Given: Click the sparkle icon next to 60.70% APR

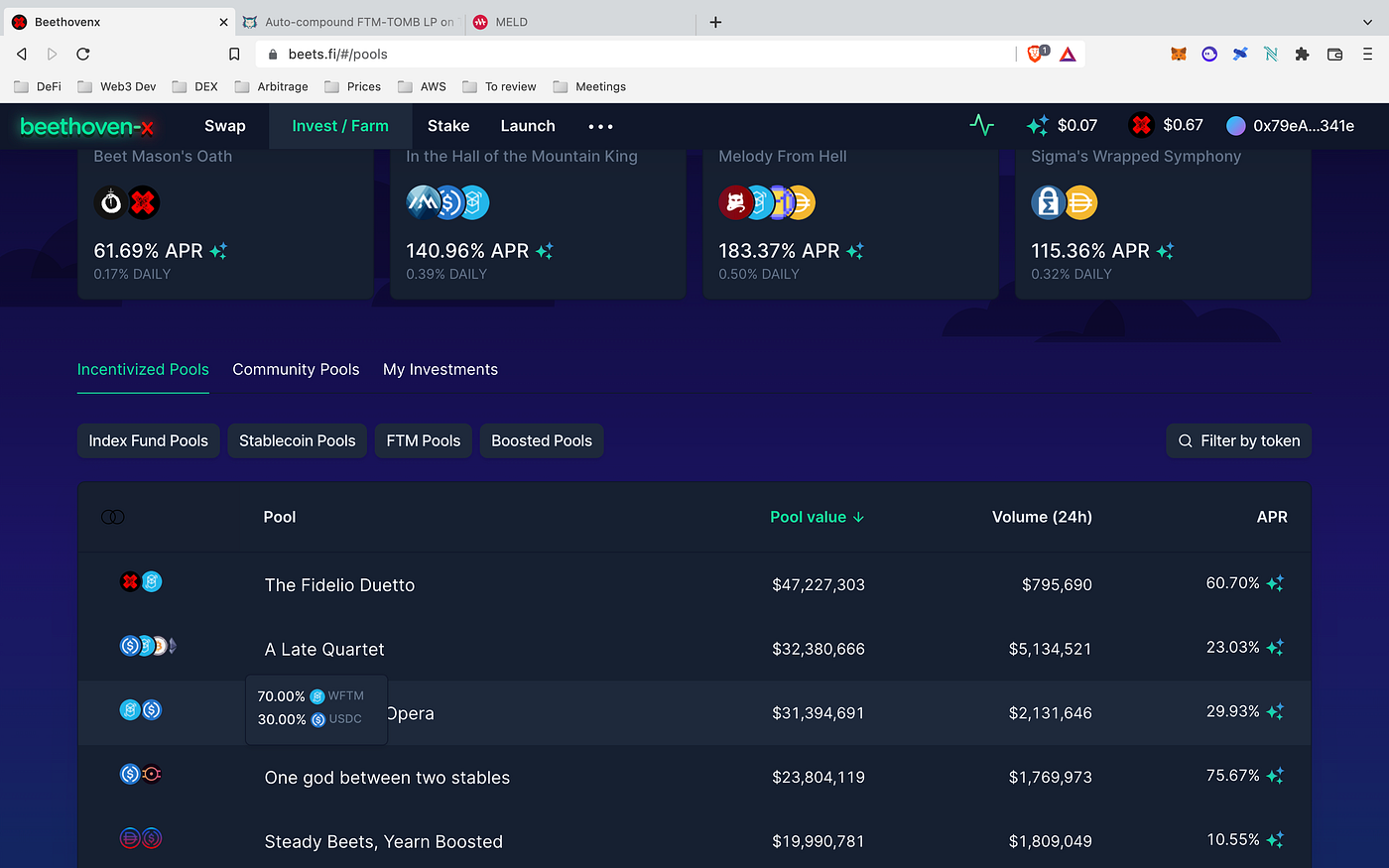Looking at the screenshot, I should coord(1275,583).
